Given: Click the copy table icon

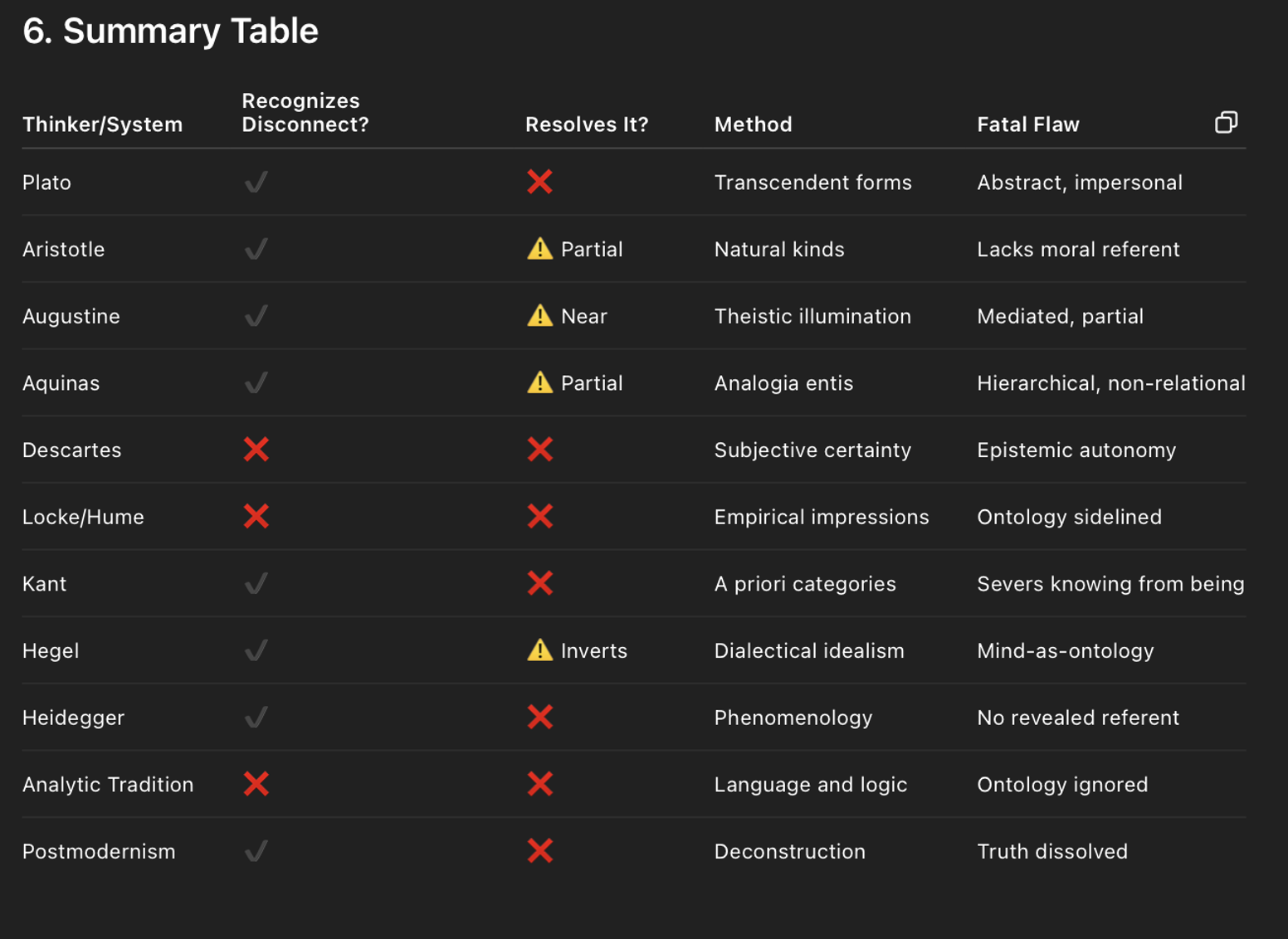Looking at the screenshot, I should click(1226, 123).
